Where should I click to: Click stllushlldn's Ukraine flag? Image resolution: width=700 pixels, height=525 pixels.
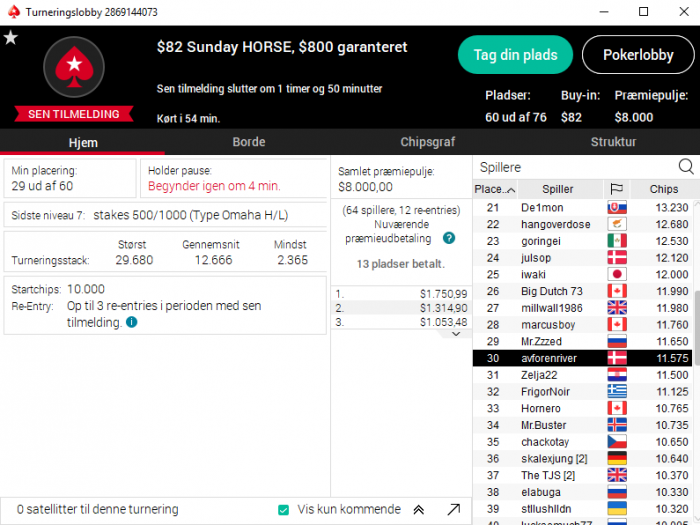(617, 509)
